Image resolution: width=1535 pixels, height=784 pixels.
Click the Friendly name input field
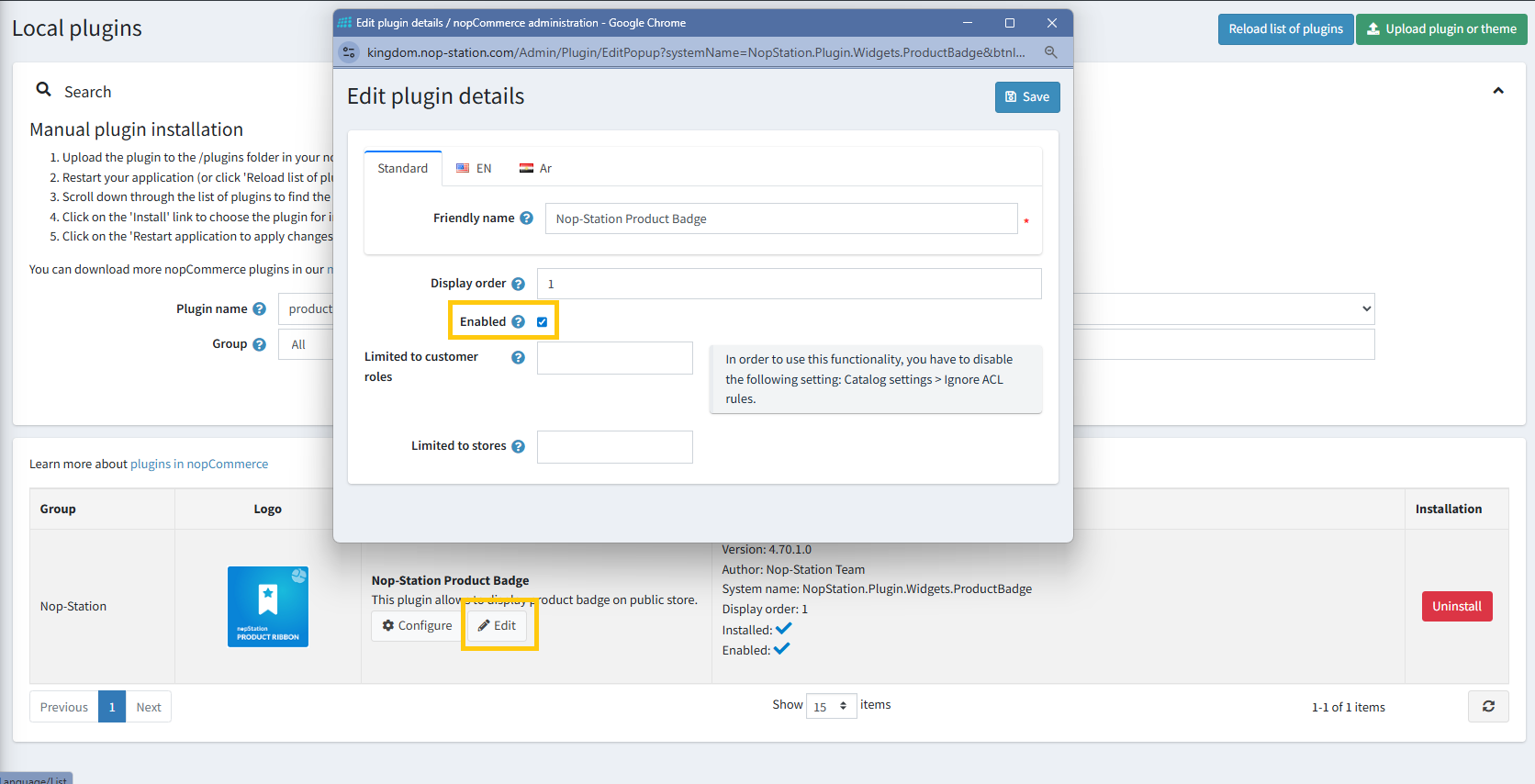(x=781, y=218)
